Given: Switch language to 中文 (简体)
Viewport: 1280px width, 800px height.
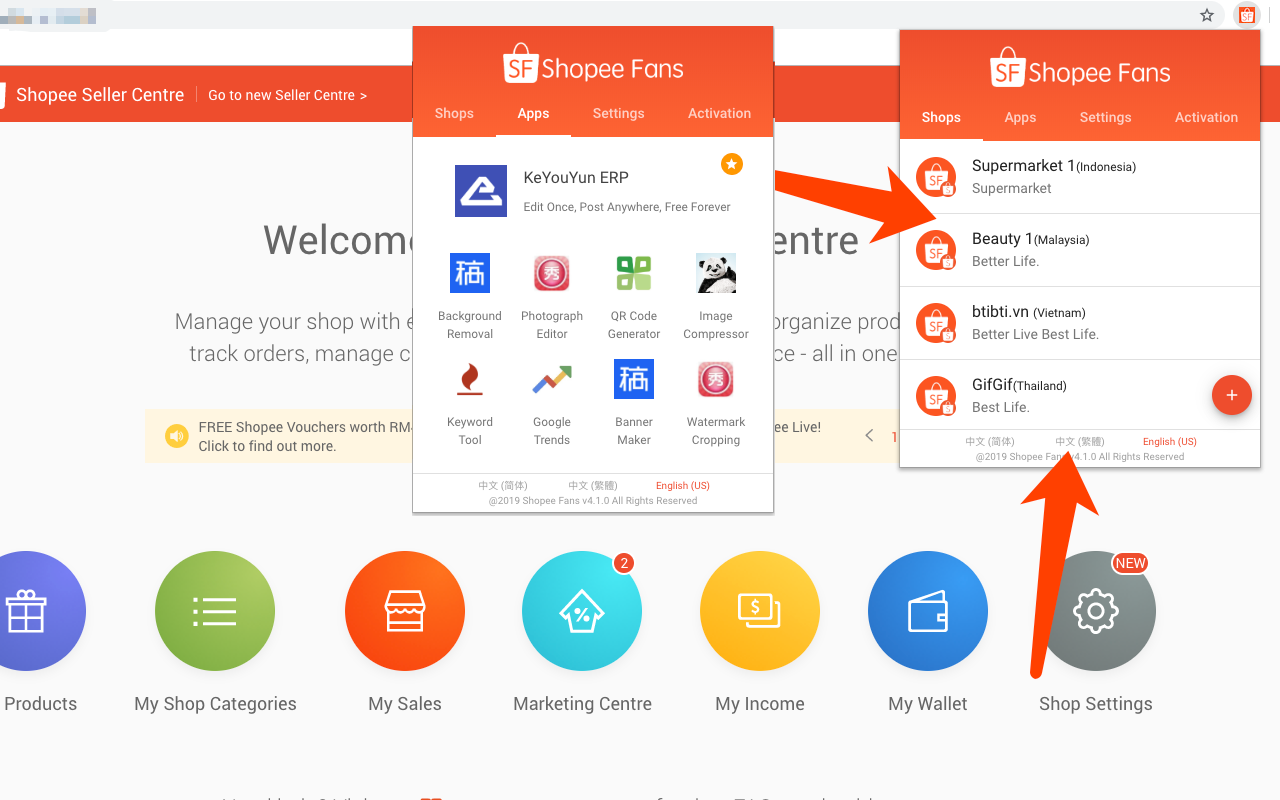Looking at the screenshot, I should (502, 485).
